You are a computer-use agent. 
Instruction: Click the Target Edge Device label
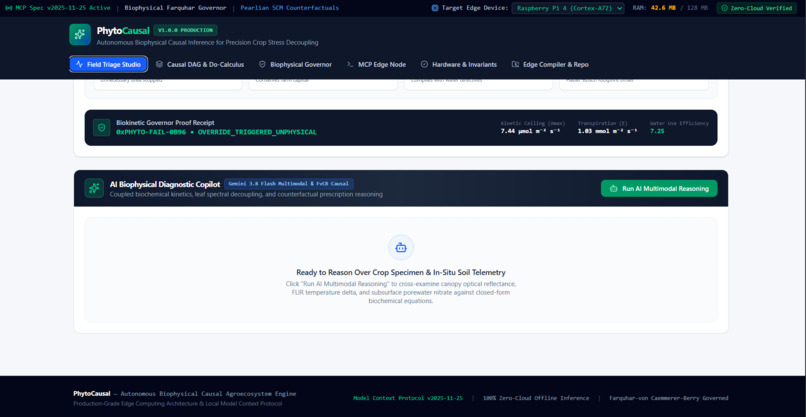pos(475,8)
